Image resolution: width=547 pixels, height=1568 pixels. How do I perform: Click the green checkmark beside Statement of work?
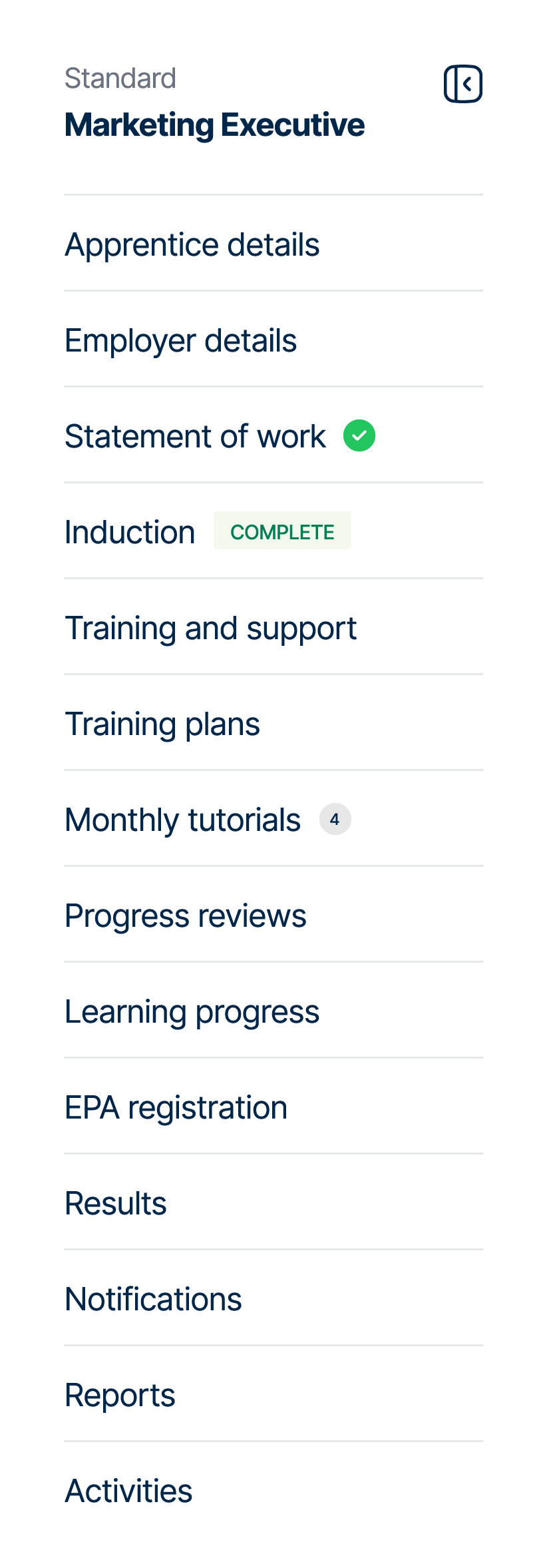click(360, 435)
